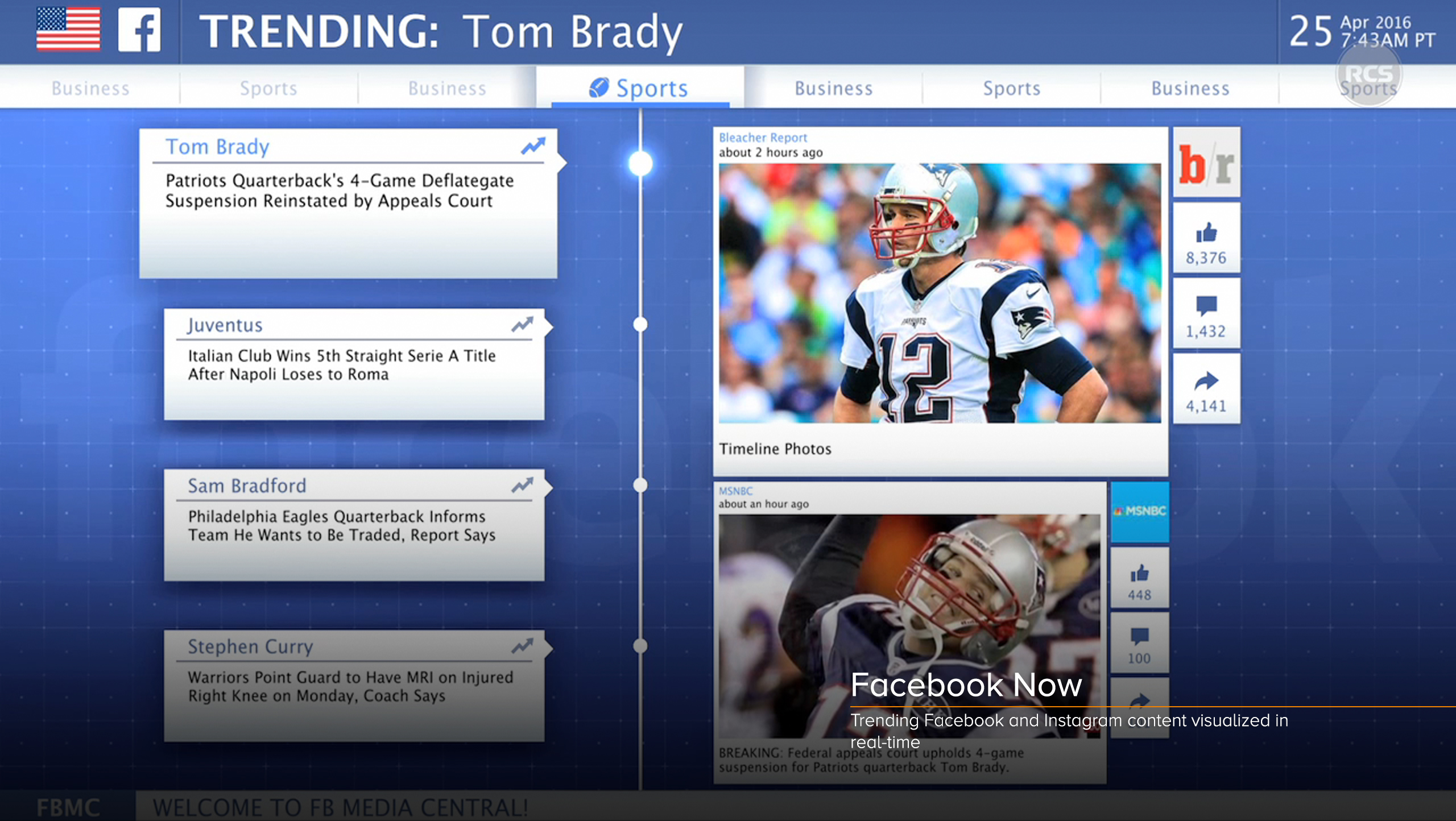Viewport: 1456px width, 821px height.
Task: Open the Sports tab between two right Business tabs
Action: [x=1012, y=88]
